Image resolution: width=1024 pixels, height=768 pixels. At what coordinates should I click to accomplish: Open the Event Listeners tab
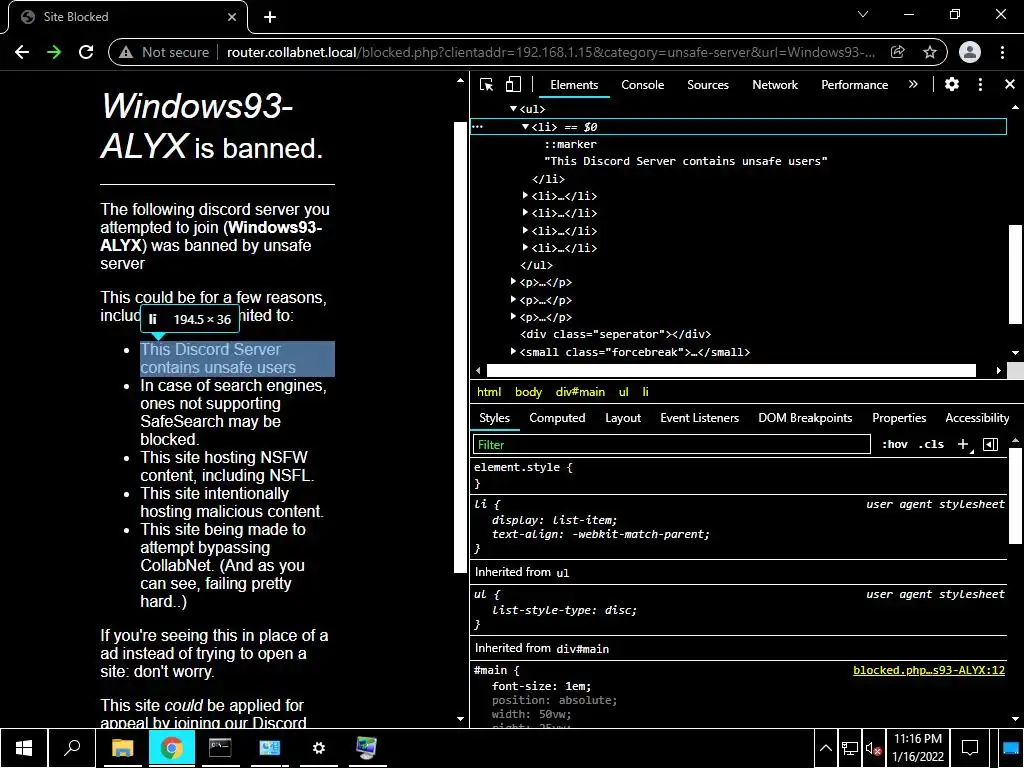(699, 418)
